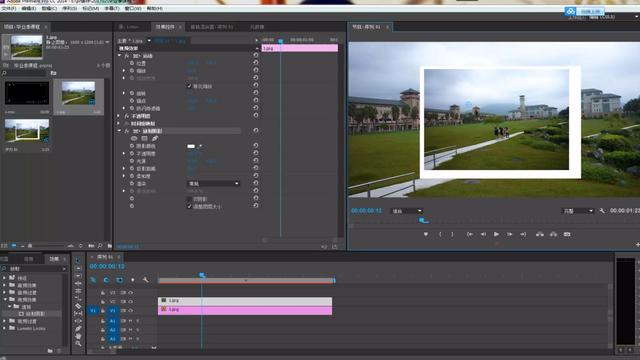Toggle V2 track output eye
The height and width of the screenshot is (360, 640).
click(131, 302)
